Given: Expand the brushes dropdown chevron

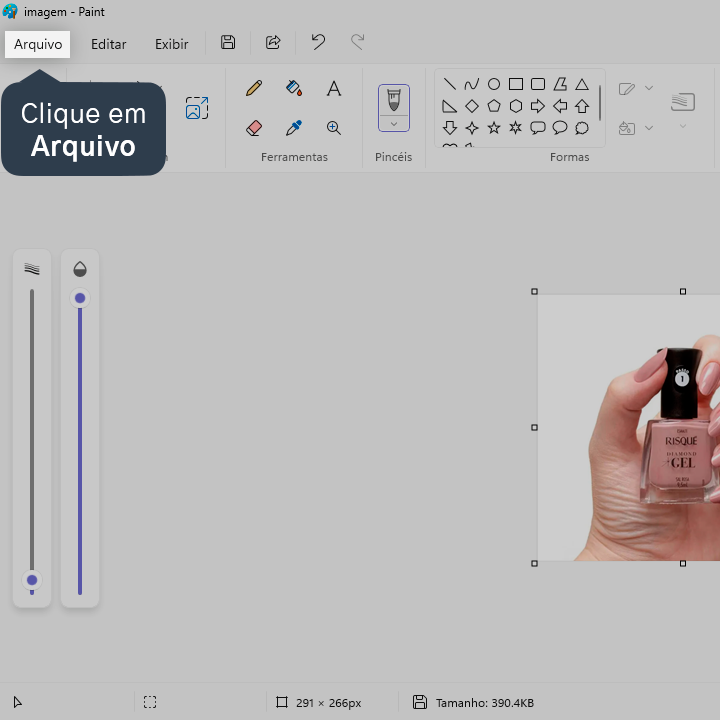Looking at the screenshot, I should [394, 124].
